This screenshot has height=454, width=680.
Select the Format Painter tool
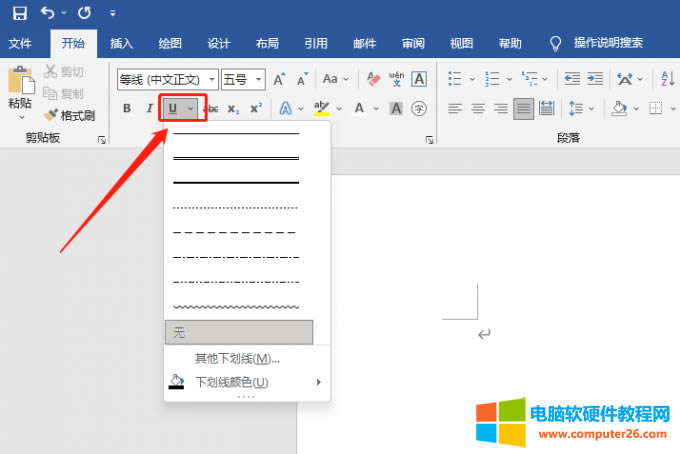click(70, 115)
